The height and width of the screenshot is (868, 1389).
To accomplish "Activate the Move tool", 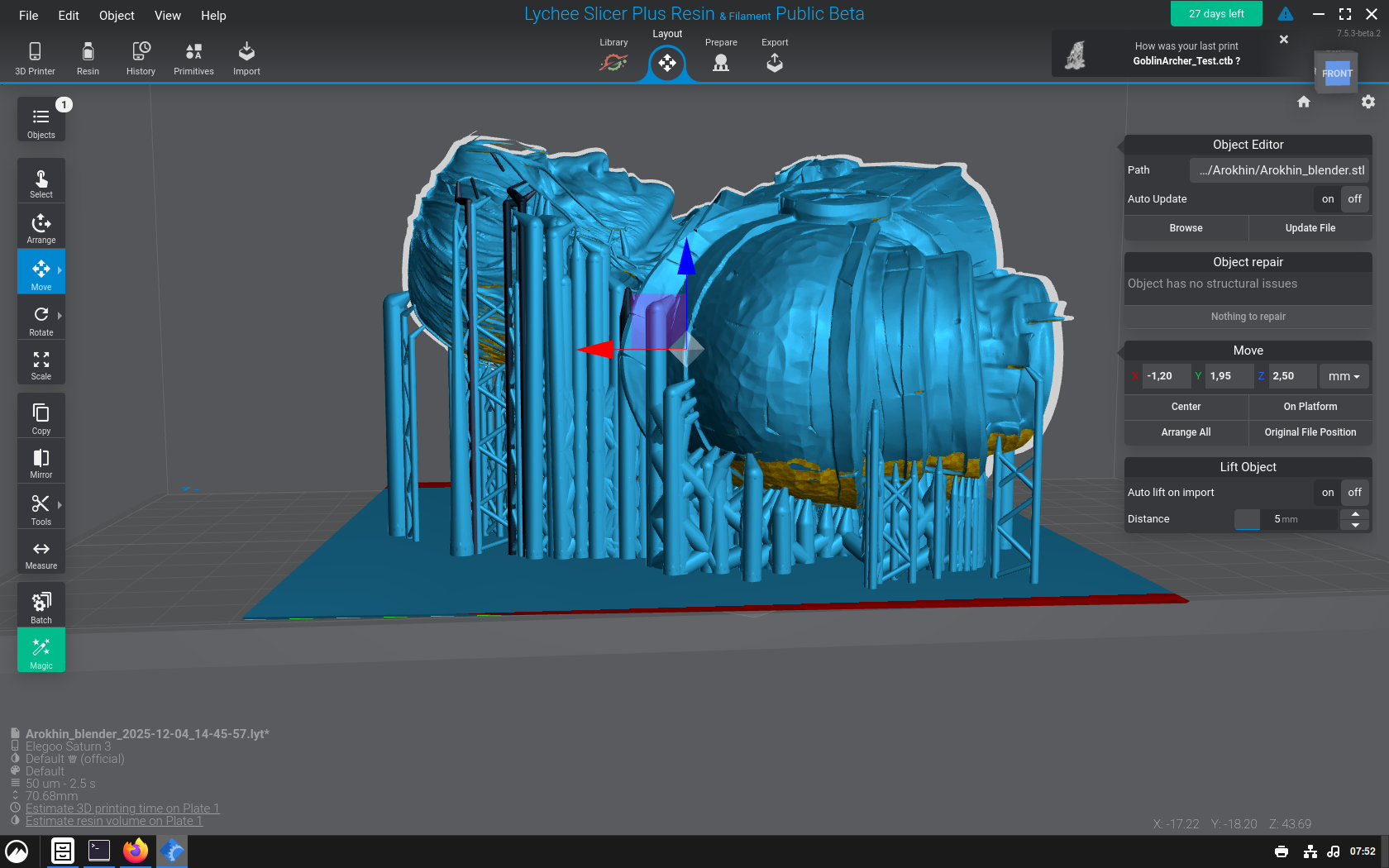I will 41,273.
